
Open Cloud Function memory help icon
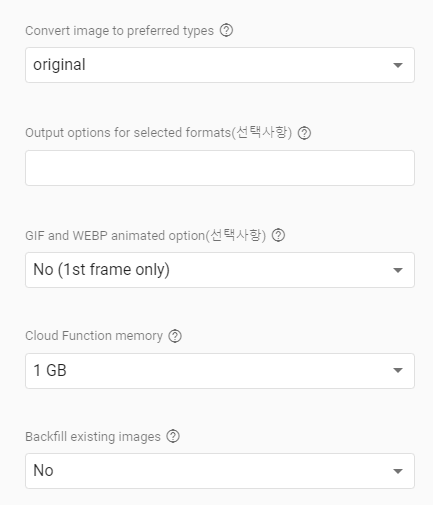[175, 336]
